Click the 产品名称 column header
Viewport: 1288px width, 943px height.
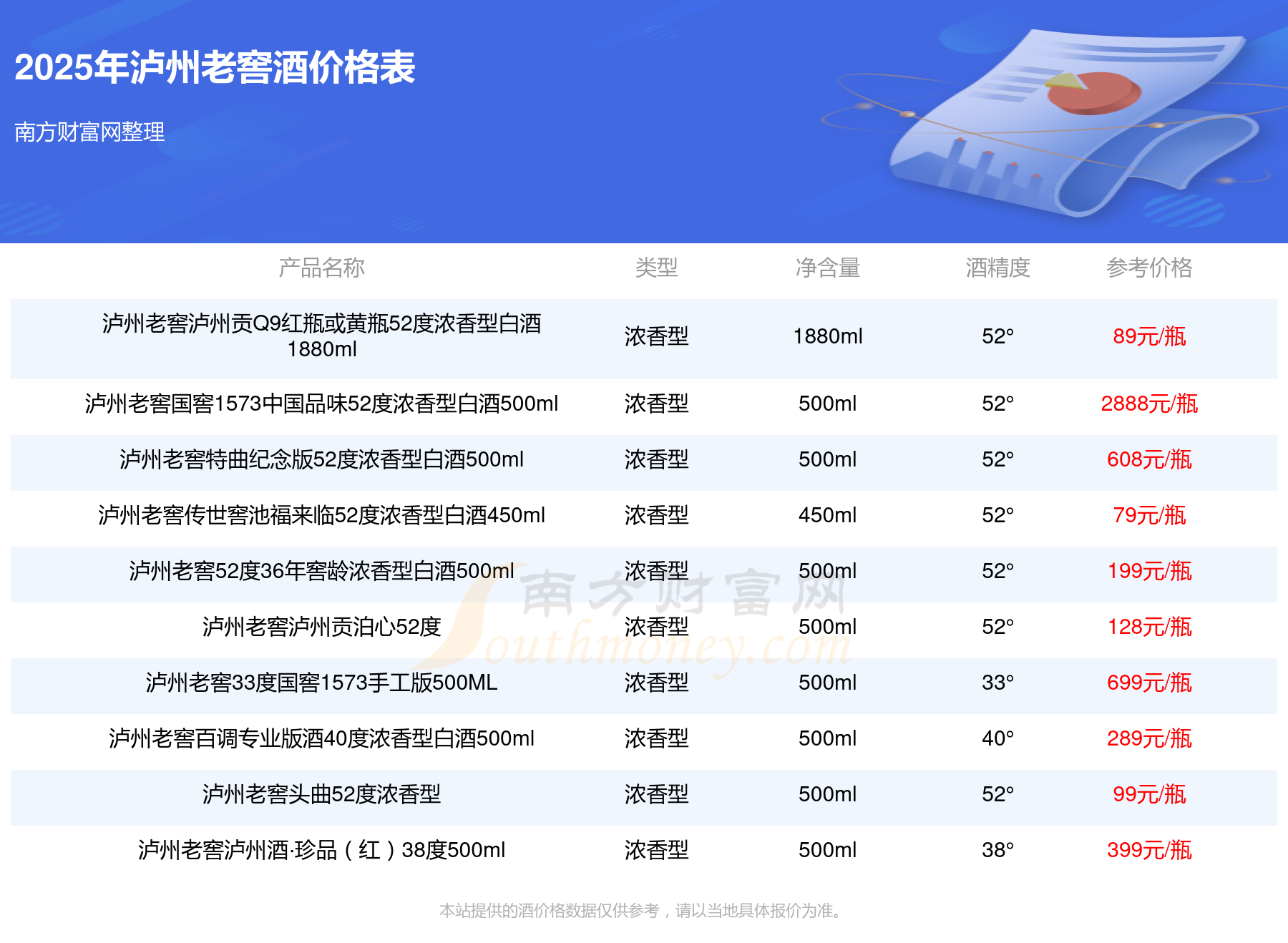click(x=321, y=268)
